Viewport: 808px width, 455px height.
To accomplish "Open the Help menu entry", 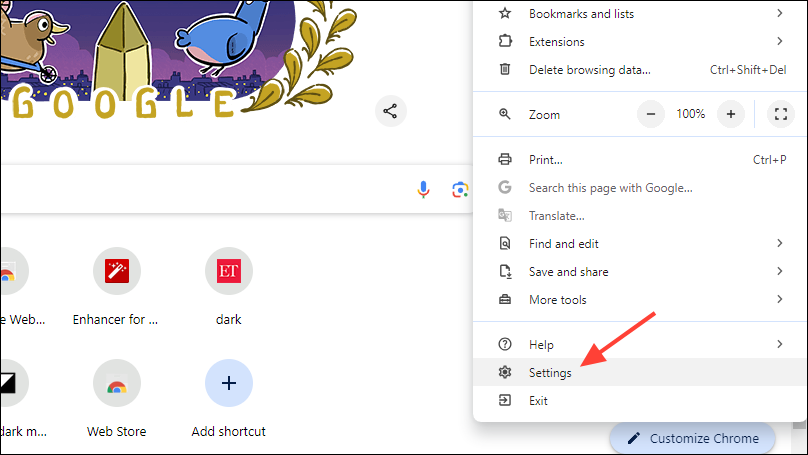I will coord(639,344).
